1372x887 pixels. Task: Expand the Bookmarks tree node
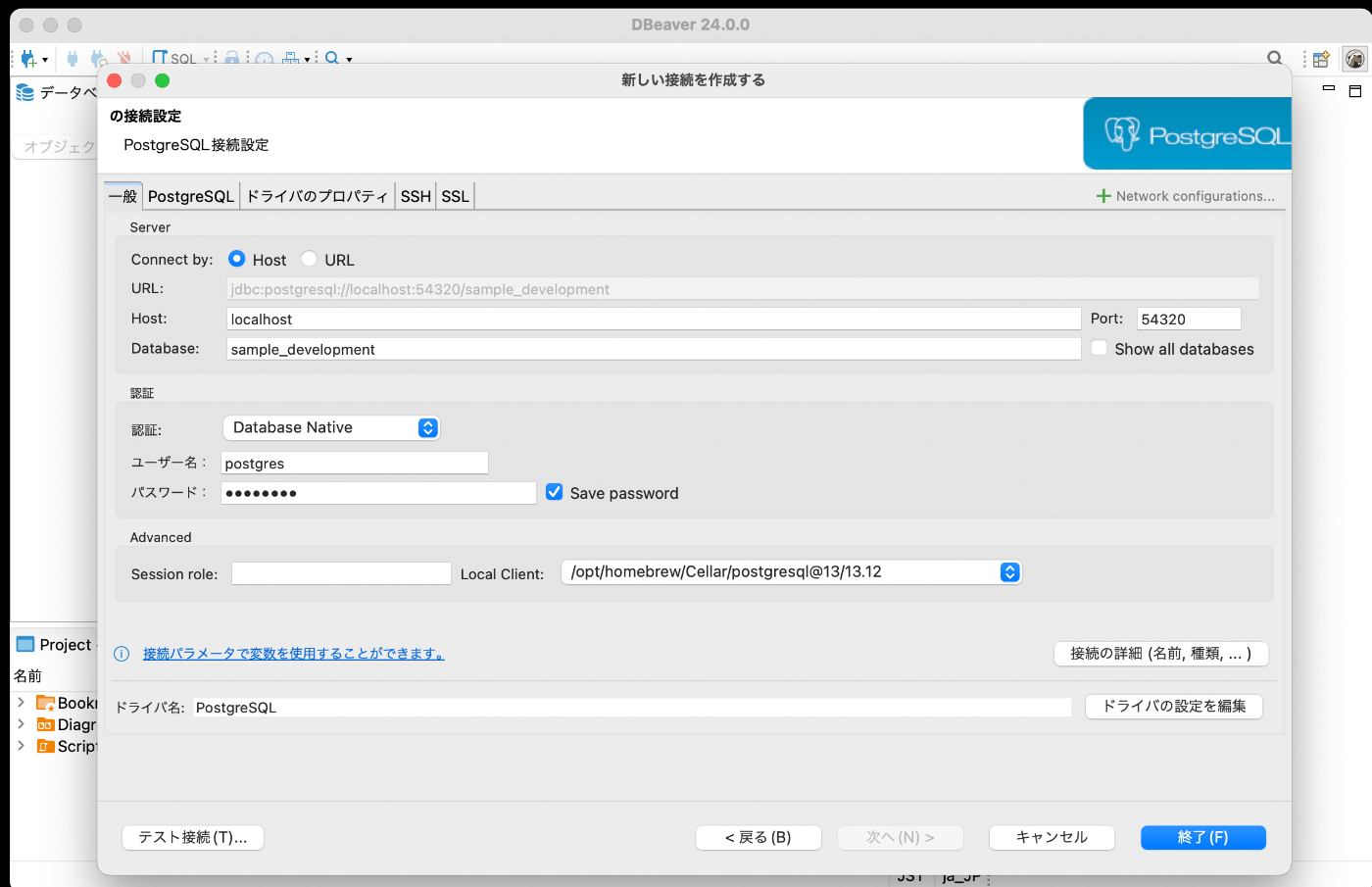(21, 702)
